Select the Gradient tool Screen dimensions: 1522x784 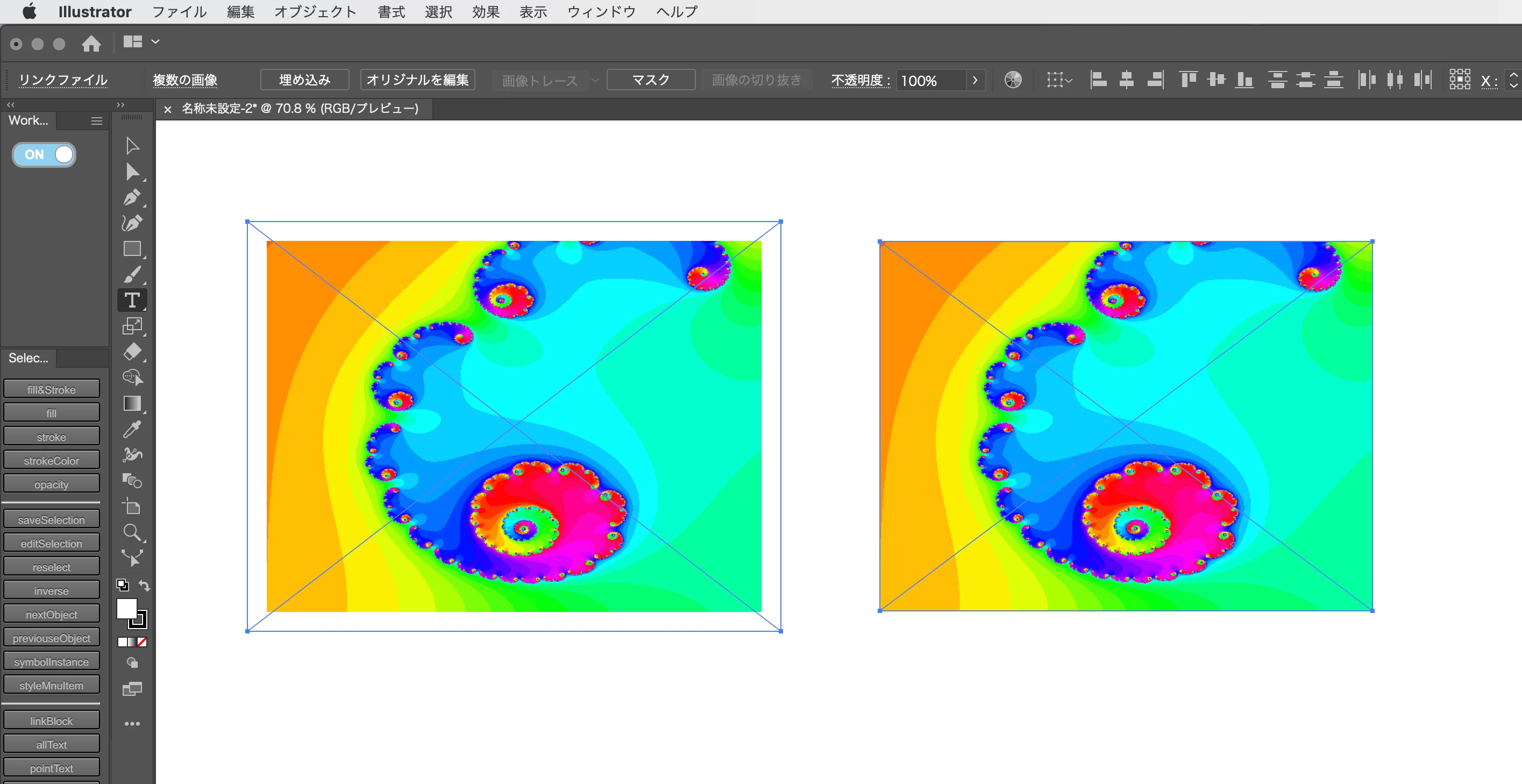click(x=132, y=403)
